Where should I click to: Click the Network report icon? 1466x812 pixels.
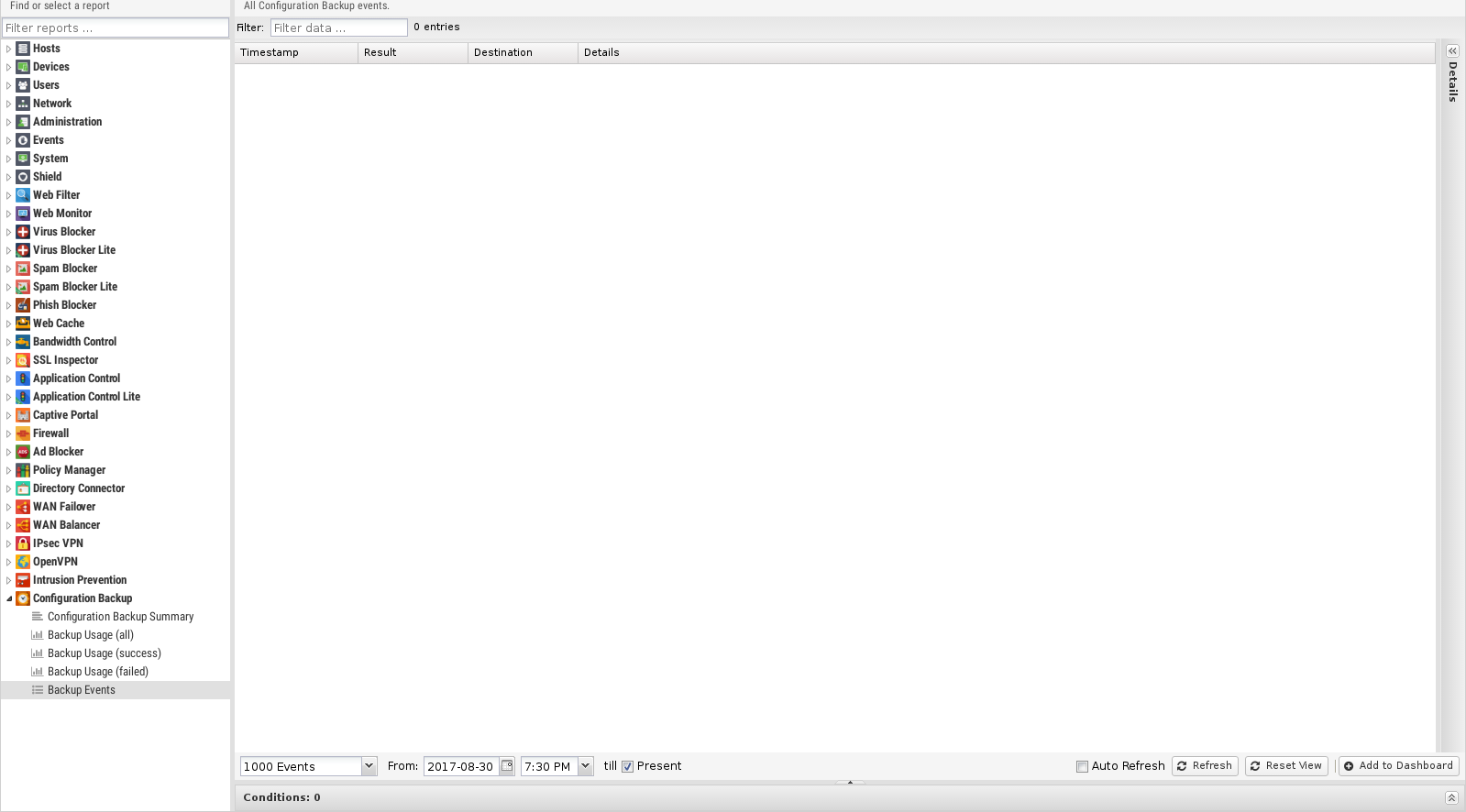(23, 104)
